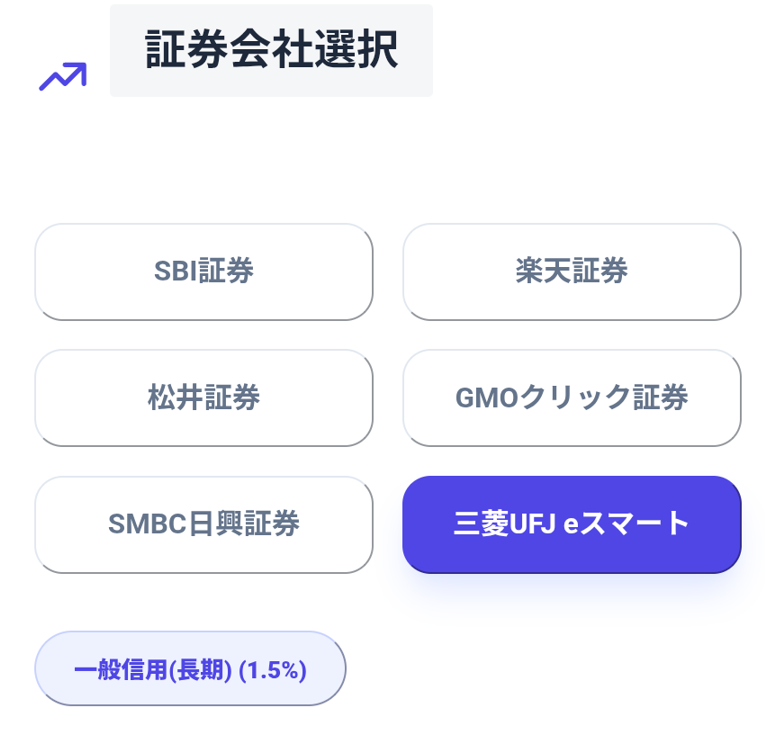Set broker to Rakuten (楽天証券)
Screen dimensions: 765x729
pyautogui.click(x=571, y=271)
